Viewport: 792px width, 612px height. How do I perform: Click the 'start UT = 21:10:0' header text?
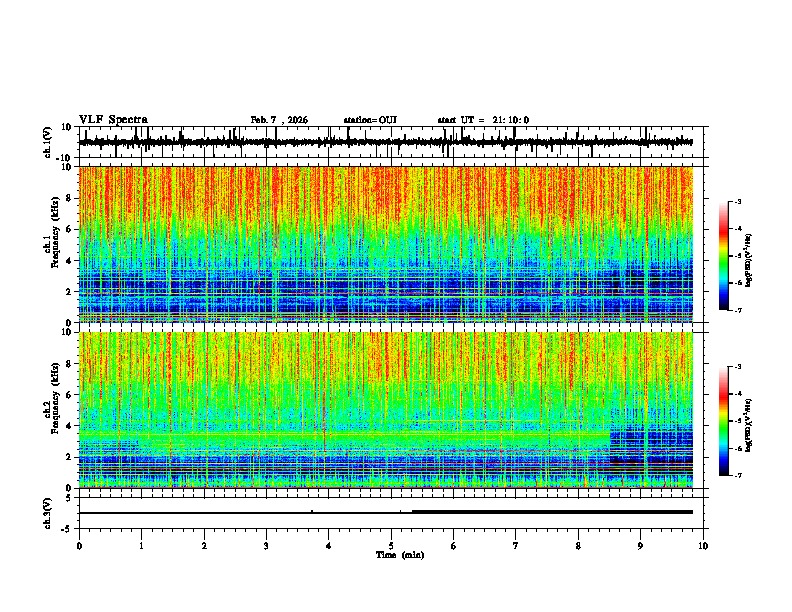coord(483,120)
